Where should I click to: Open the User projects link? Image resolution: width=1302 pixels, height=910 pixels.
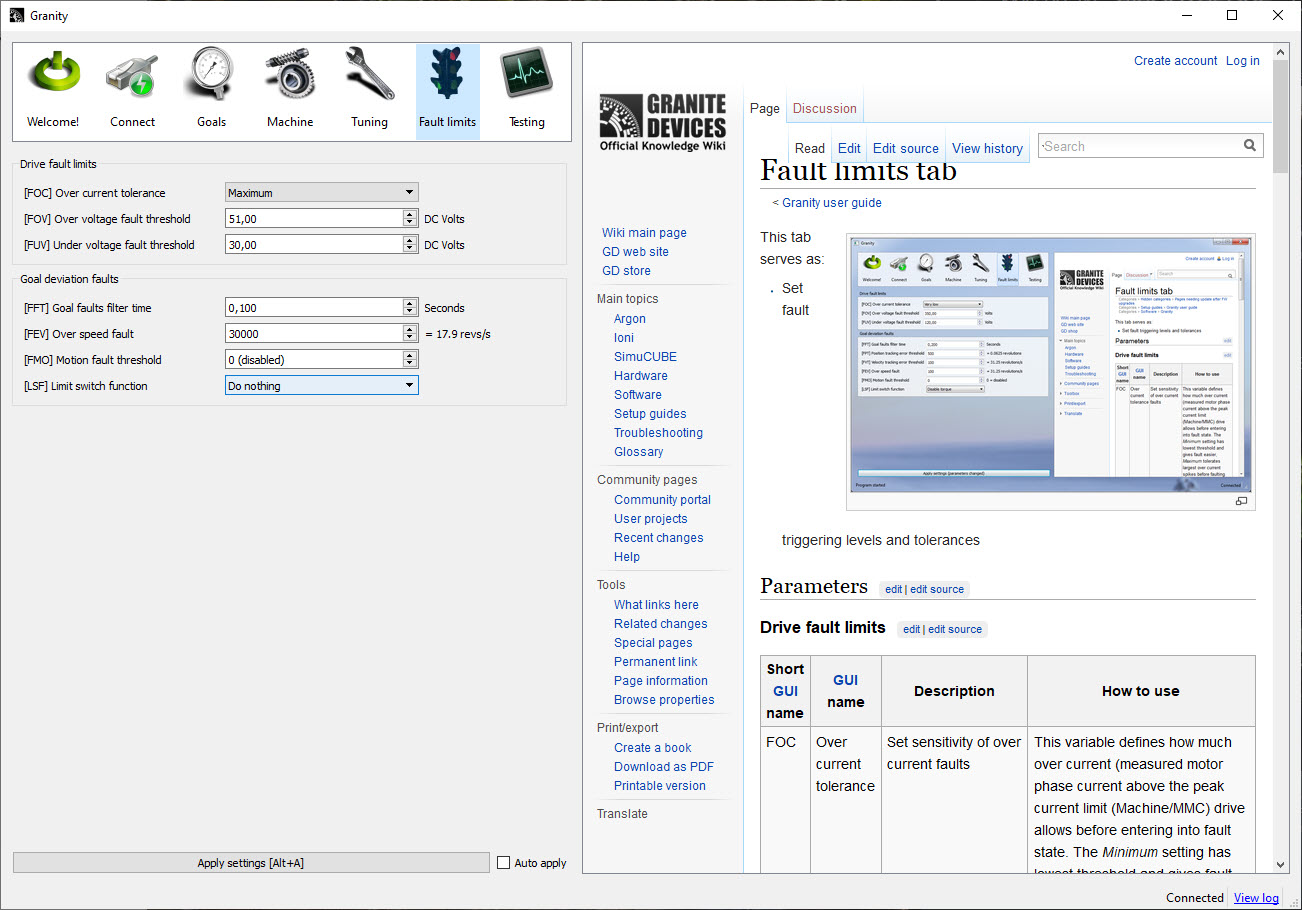[x=651, y=519]
